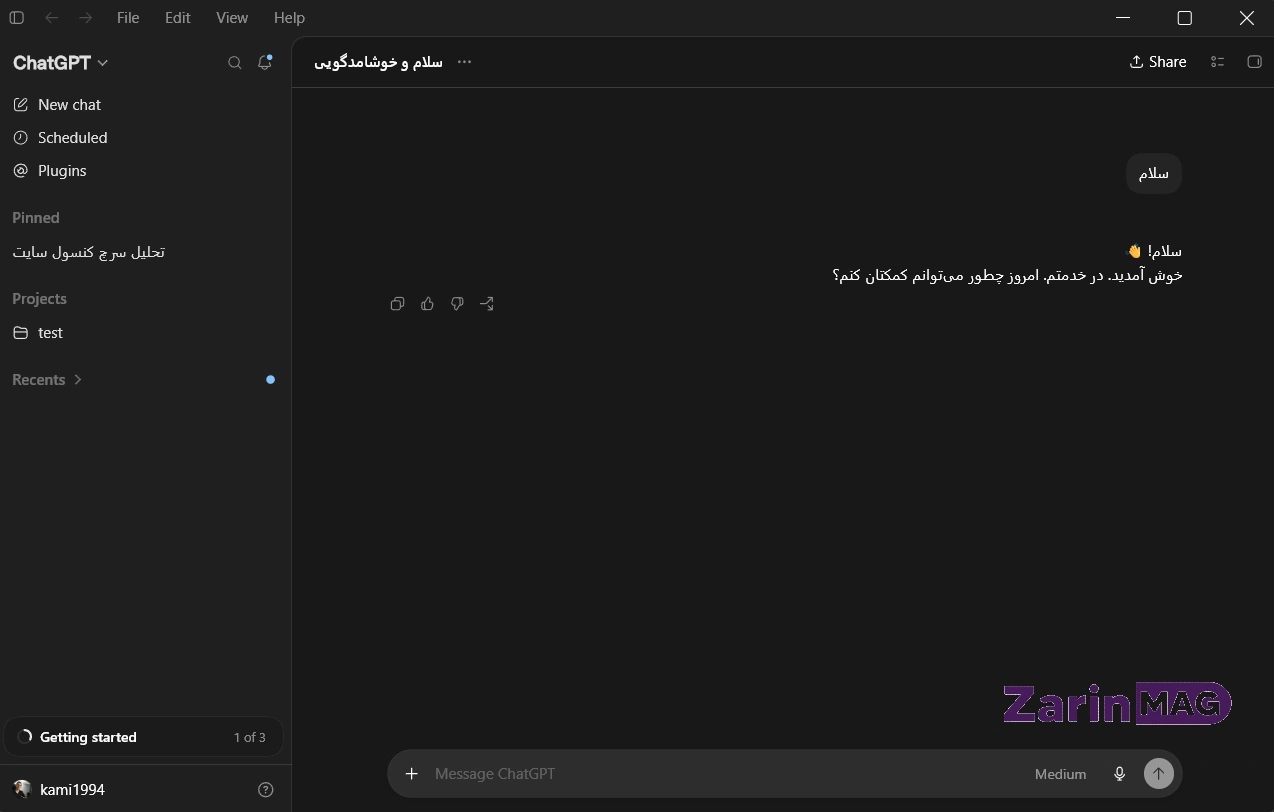This screenshot has width=1274, height=812.
Task: Close the ChatGPT window
Action: coord(1247,18)
